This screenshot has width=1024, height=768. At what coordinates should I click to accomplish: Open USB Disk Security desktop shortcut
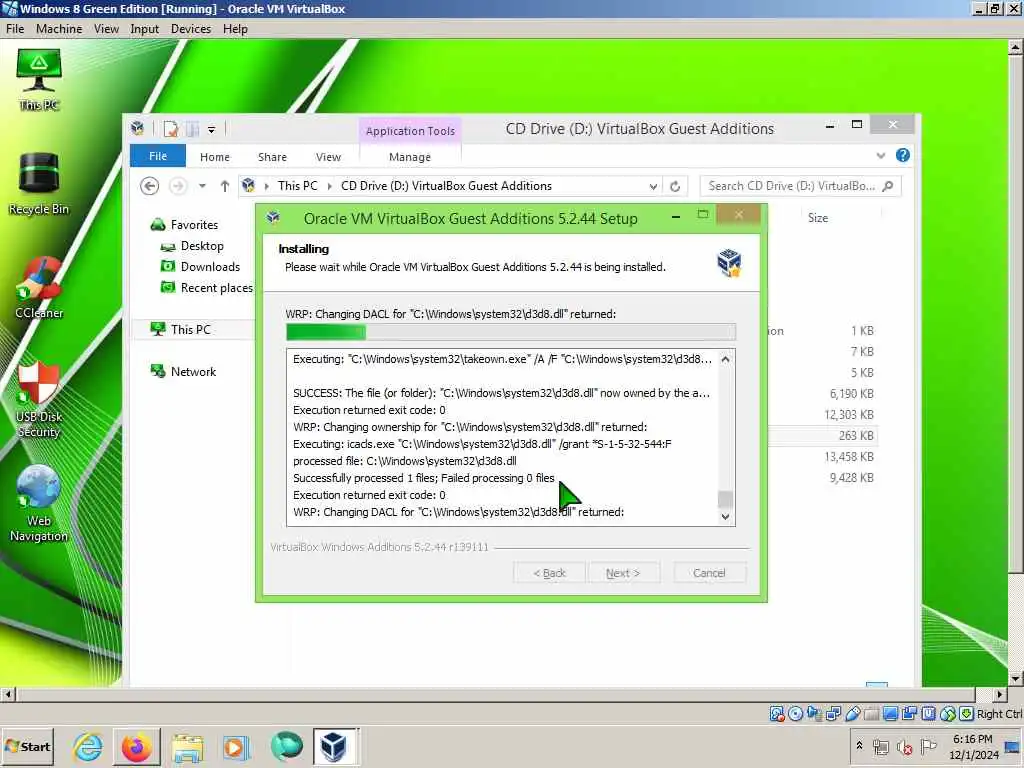(x=39, y=399)
